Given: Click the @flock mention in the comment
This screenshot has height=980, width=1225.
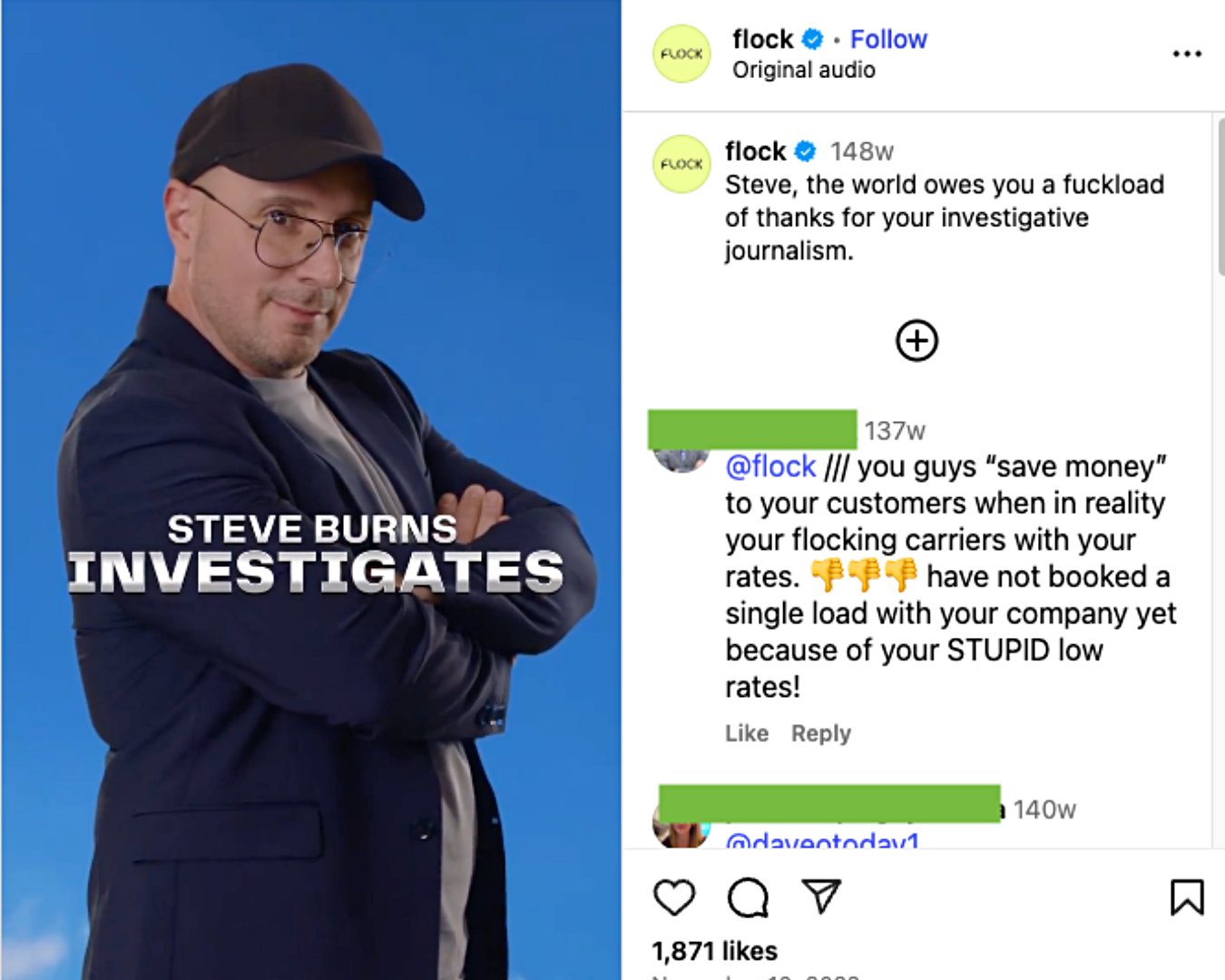Looking at the screenshot, I should (x=770, y=466).
